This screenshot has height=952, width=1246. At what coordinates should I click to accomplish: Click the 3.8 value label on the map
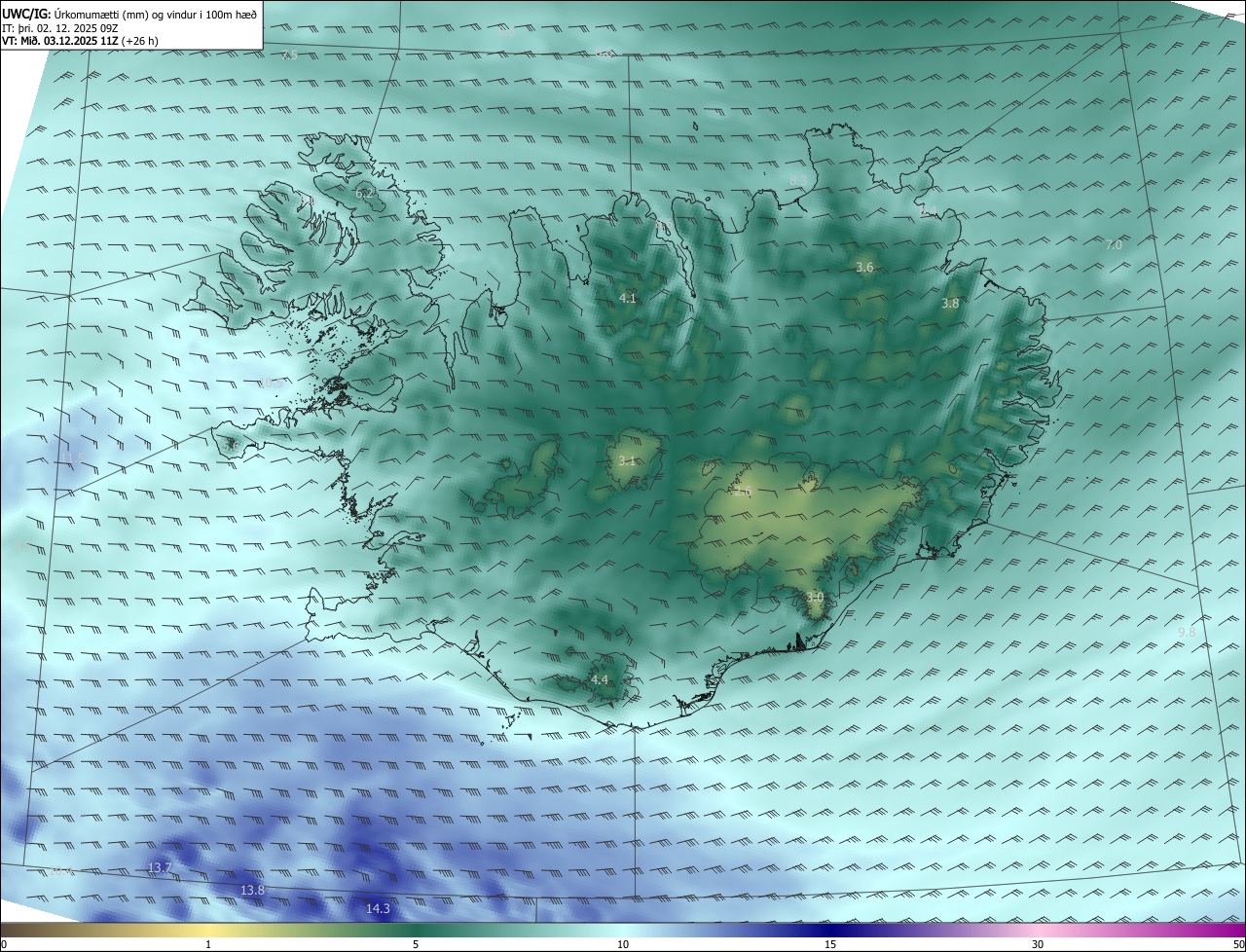[950, 304]
